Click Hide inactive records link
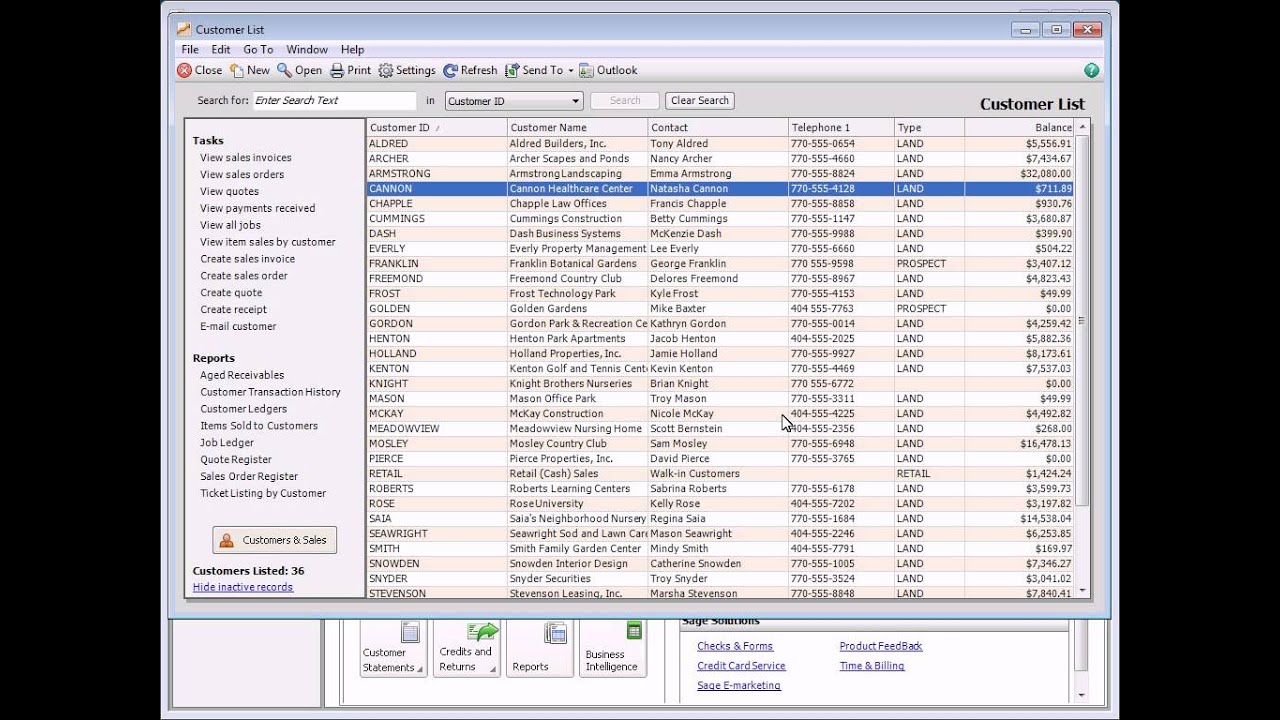 click(x=243, y=587)
